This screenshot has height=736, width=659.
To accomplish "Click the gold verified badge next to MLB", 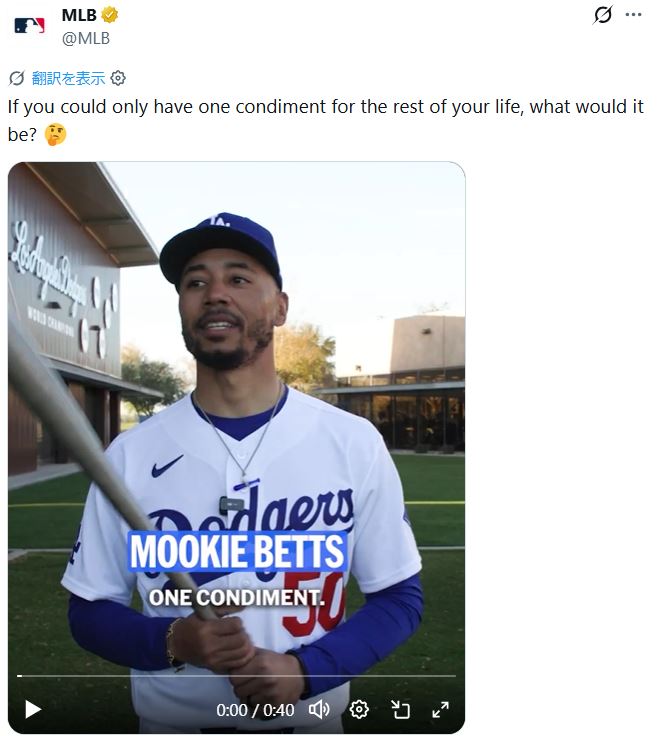I will (111, 15).
